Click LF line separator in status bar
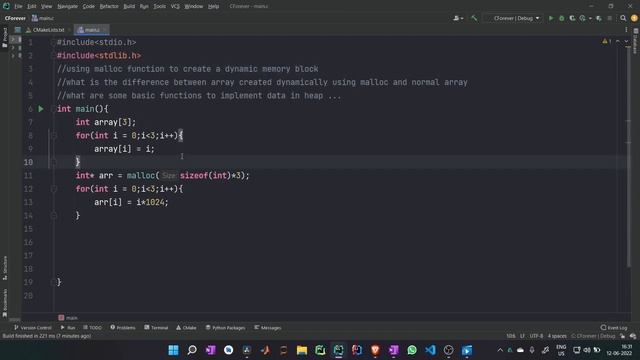This screenshot has width=640, height=360. [x=522, y=336]
